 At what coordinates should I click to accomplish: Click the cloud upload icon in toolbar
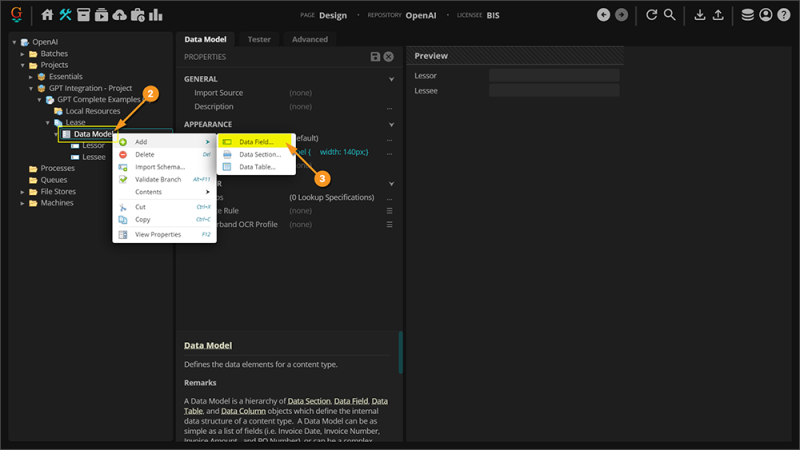point(120,15)
